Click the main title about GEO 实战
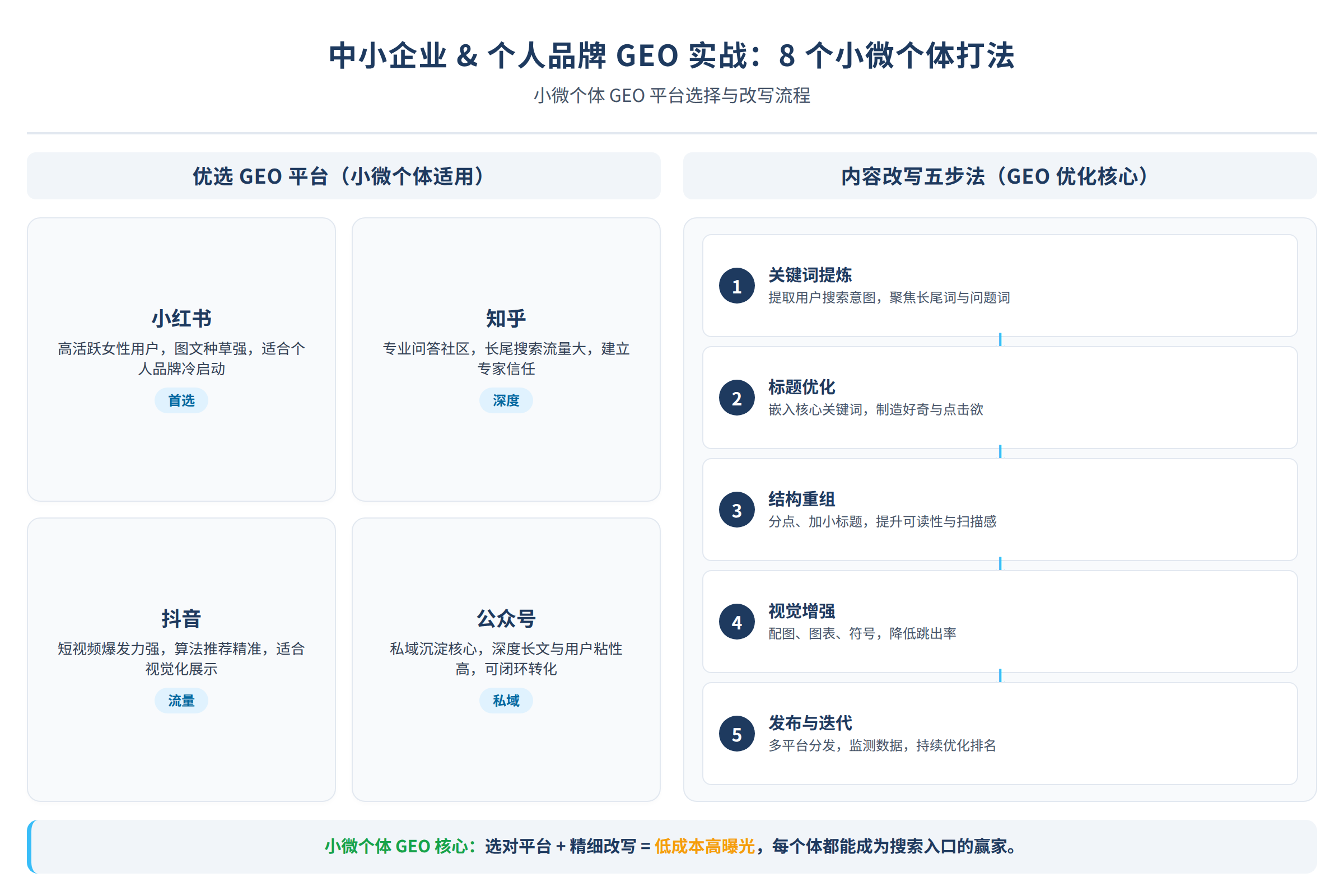Screen dimensions: 1344x896 671,55
